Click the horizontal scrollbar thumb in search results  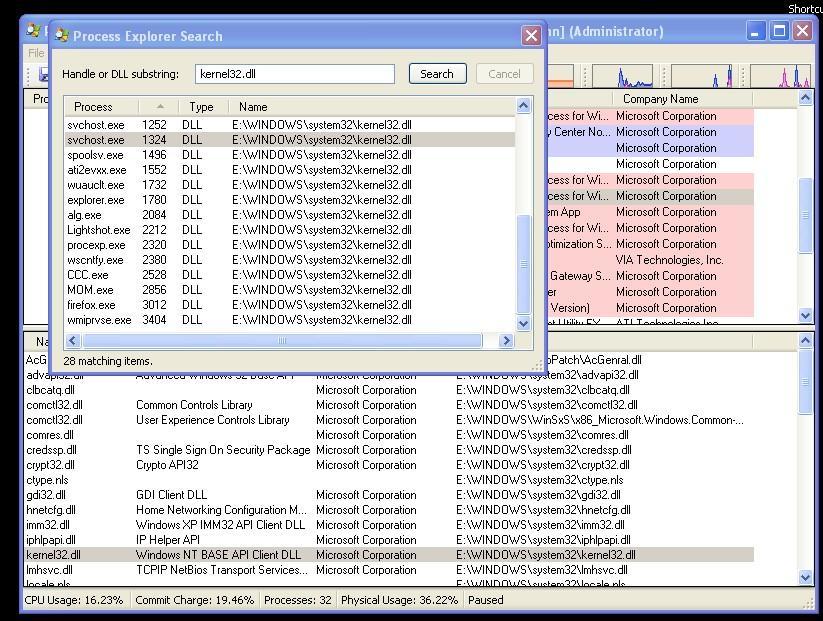(282, 341)
